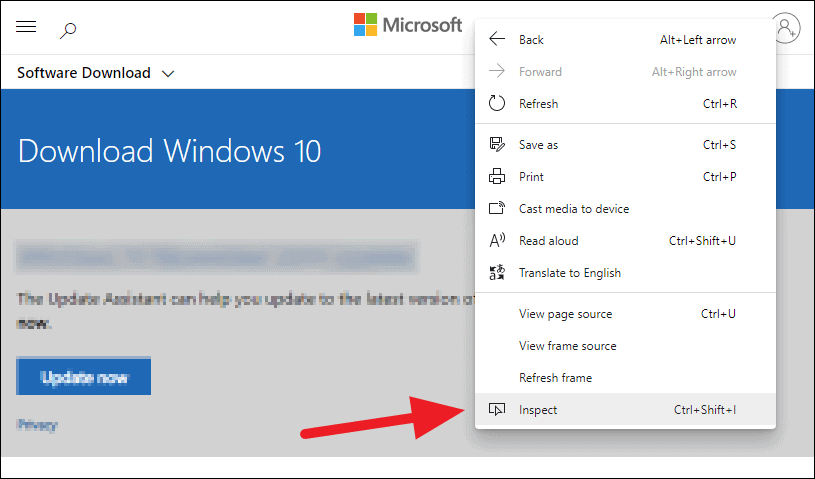Click the Cast media screen icon
Screen dimensions: 815x479
click(x=497, y=208)
